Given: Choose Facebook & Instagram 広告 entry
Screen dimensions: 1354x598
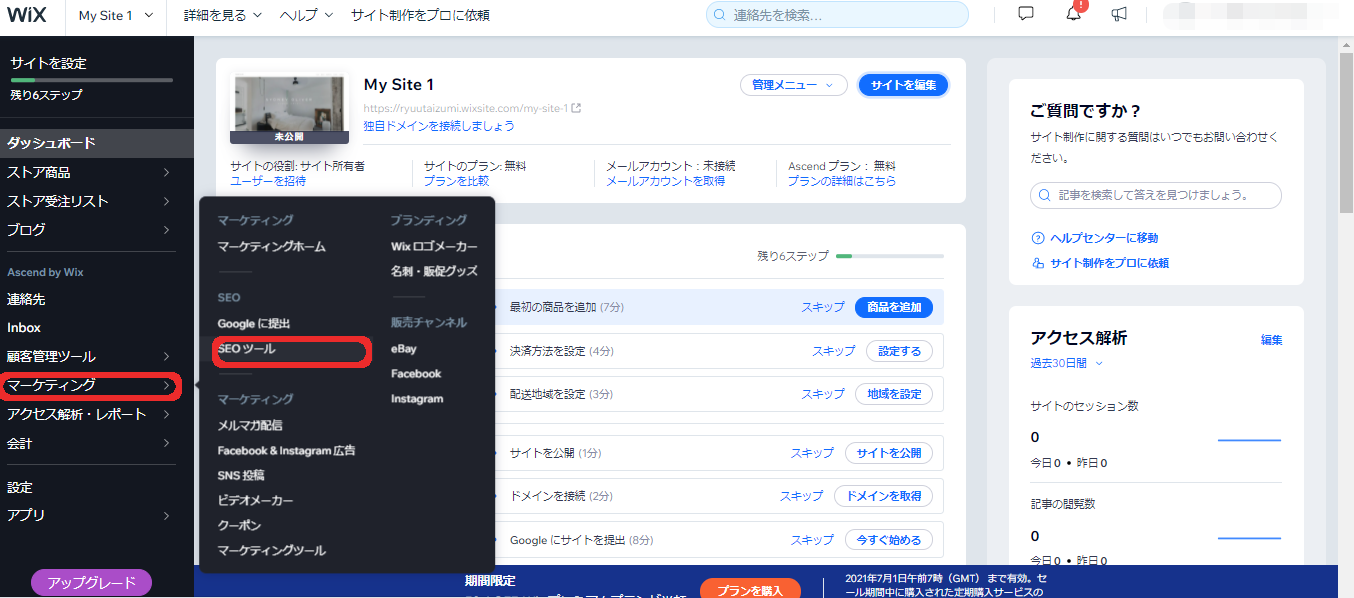Looking at the screenshot, I should (x=286, y=450).
